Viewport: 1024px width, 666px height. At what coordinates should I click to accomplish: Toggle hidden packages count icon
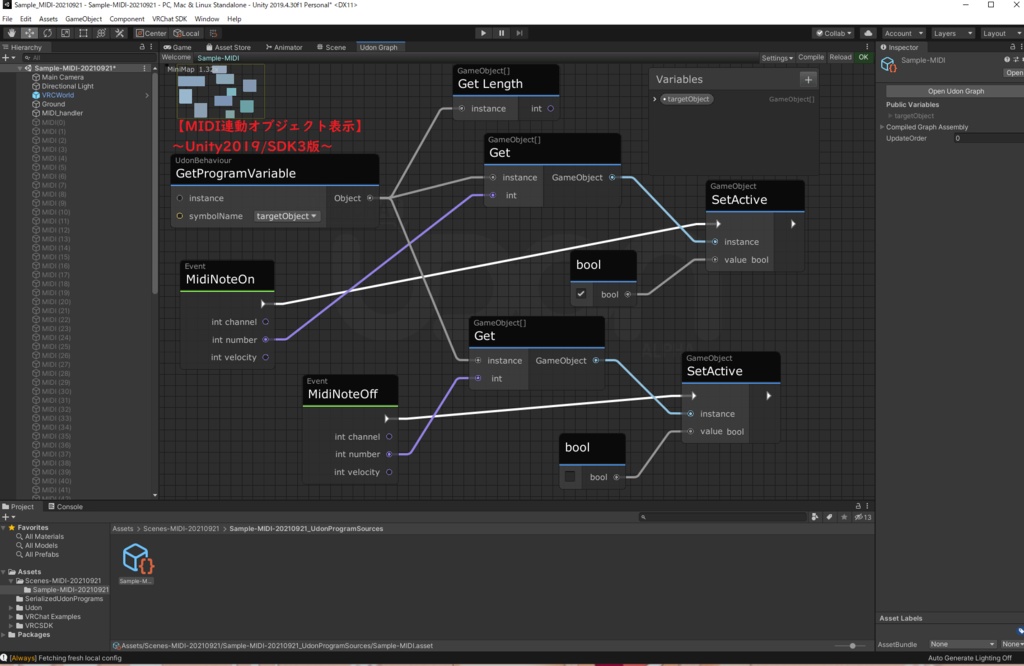click(x=863, y=516)
